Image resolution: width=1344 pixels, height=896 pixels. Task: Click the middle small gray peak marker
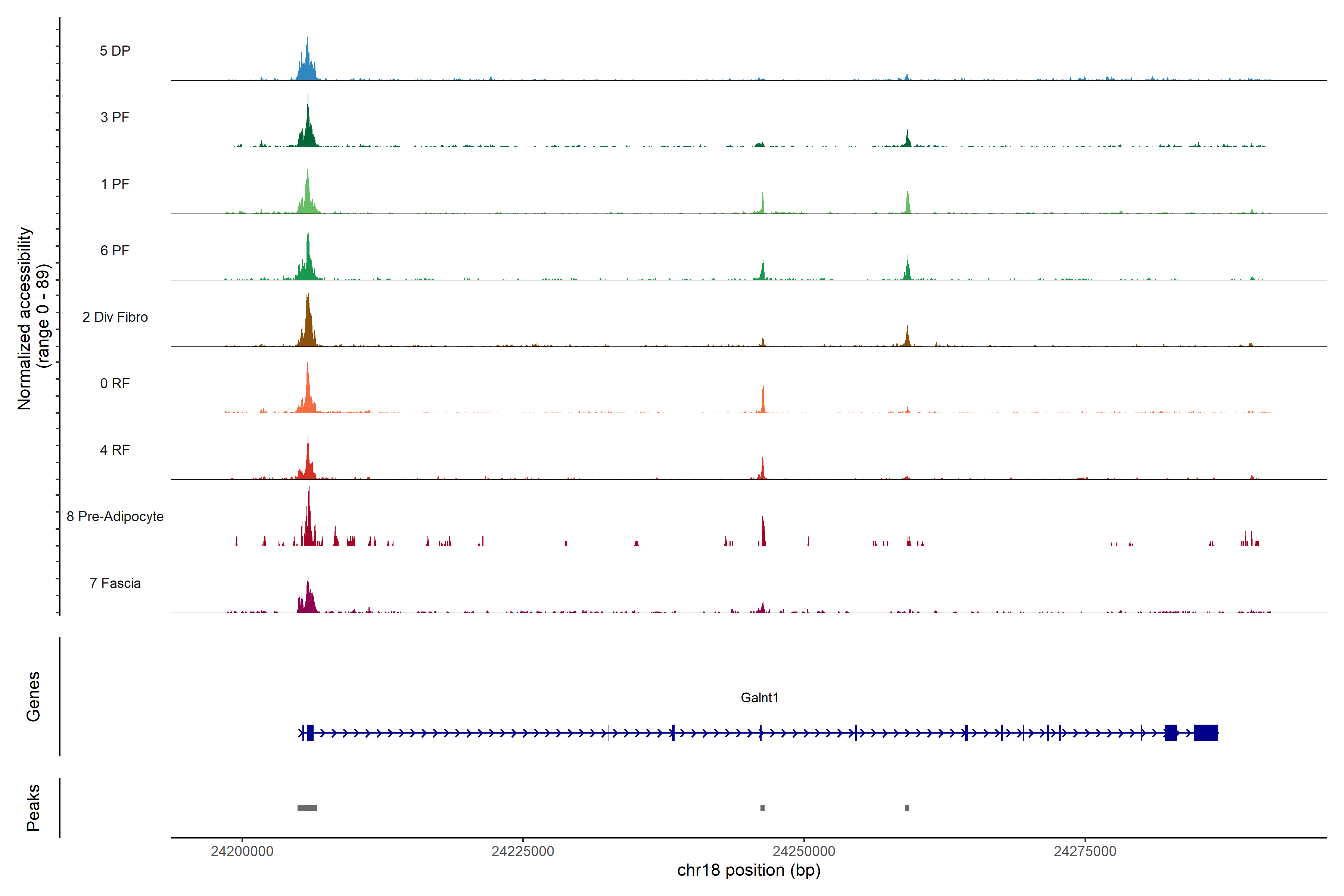(x=762, y=808)
